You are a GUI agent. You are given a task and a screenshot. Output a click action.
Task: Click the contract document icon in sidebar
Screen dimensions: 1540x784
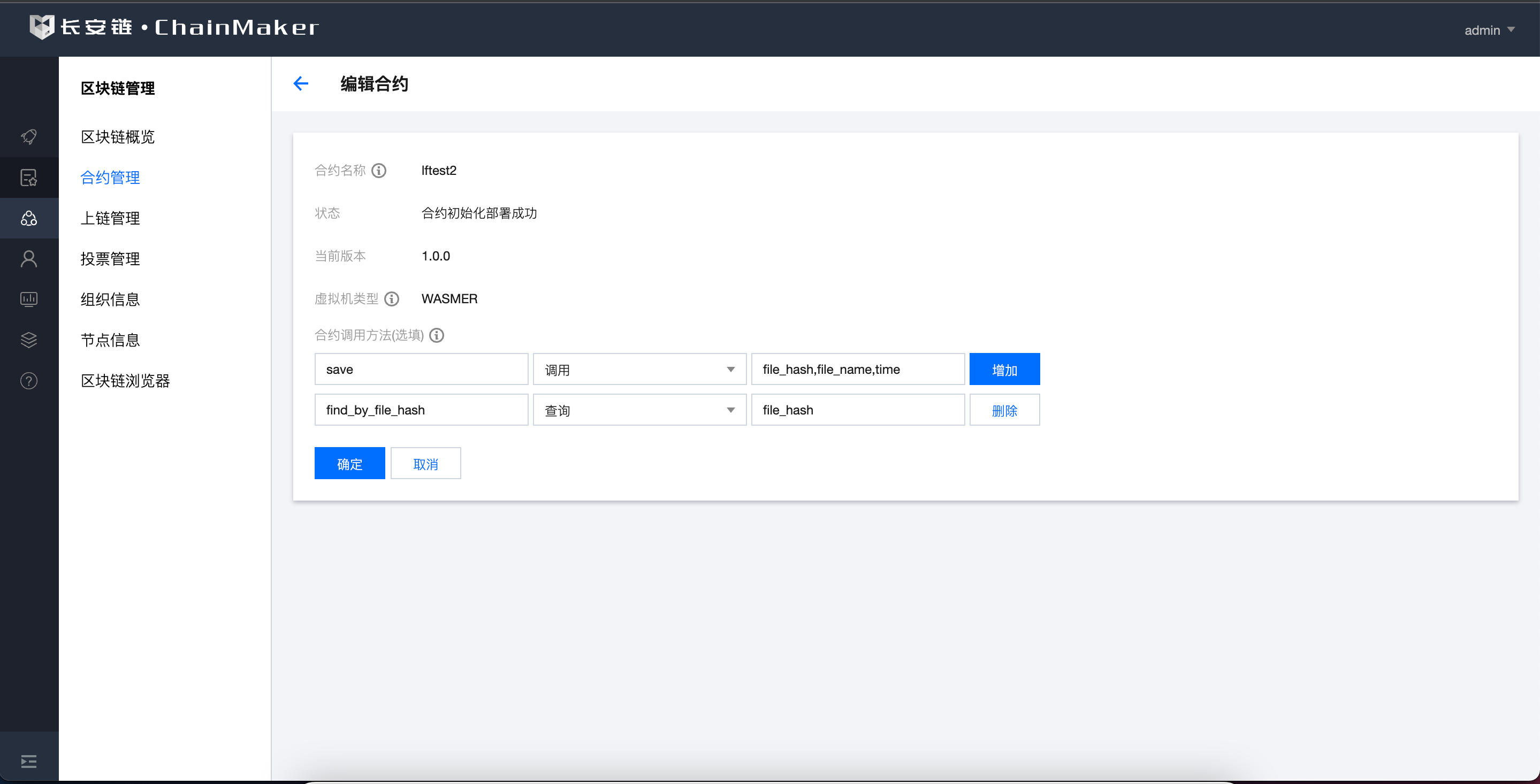[x=29, y=178]
